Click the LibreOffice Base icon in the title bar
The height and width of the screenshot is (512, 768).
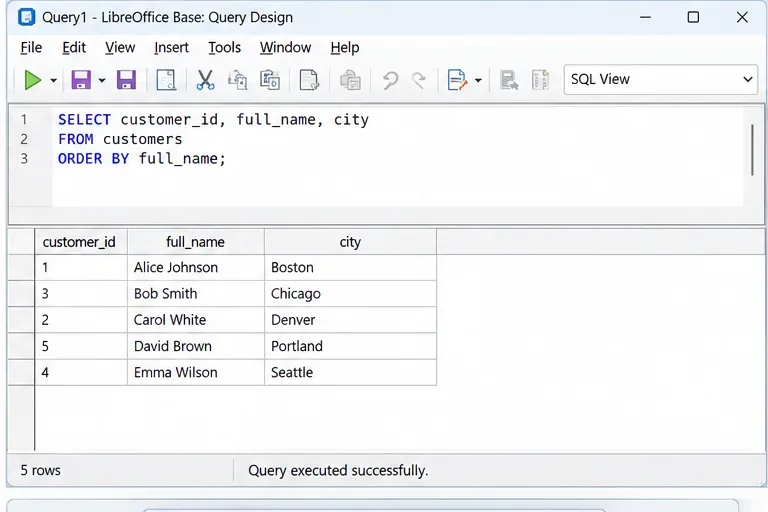(x=26, y=17)
